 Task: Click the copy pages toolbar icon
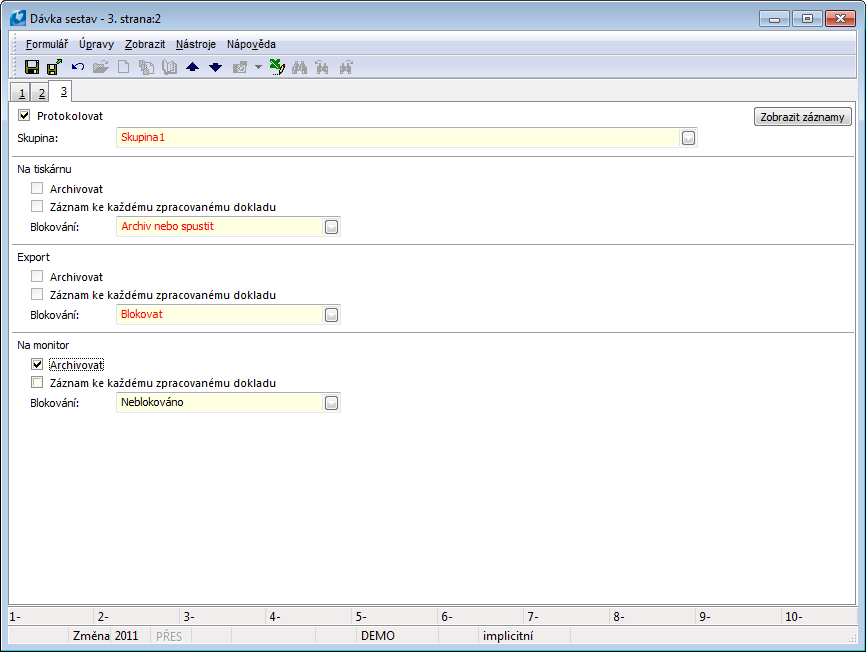[x=146, y=67]
